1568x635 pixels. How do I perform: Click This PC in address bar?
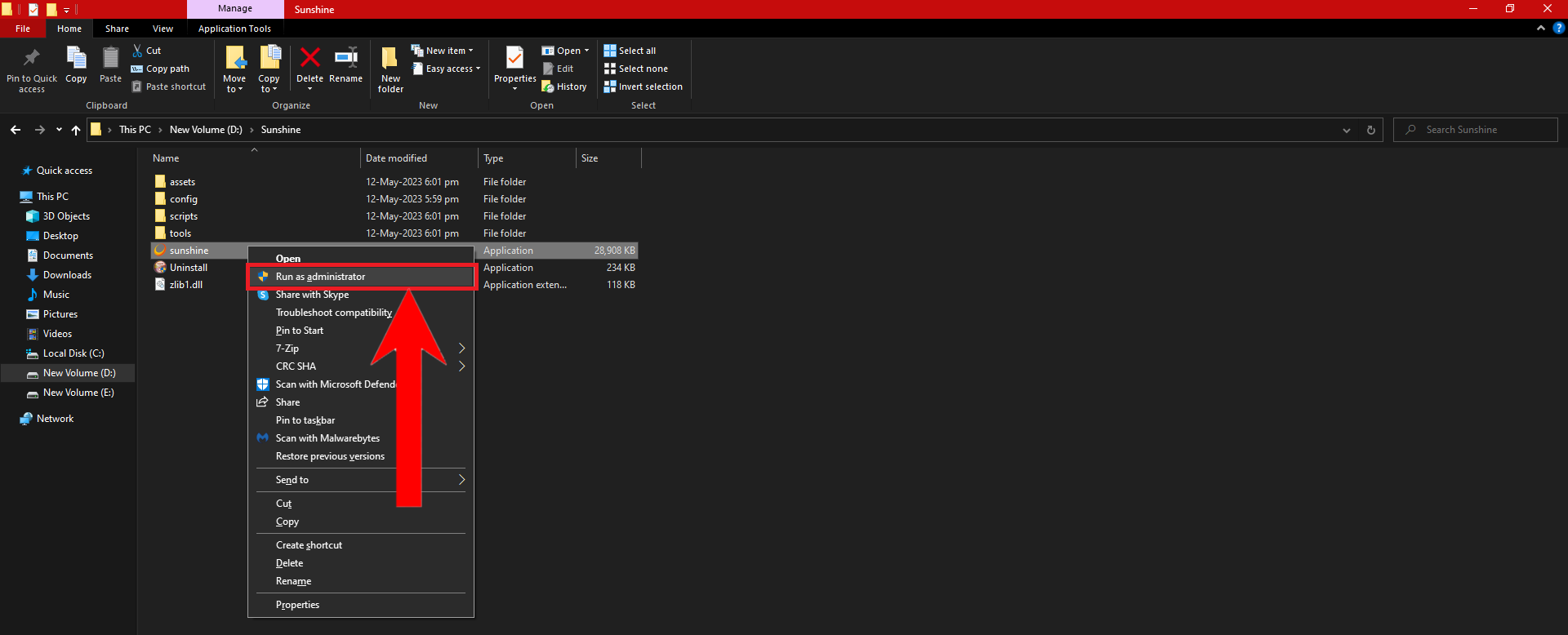pyautogui.click(x=135, y=130)
